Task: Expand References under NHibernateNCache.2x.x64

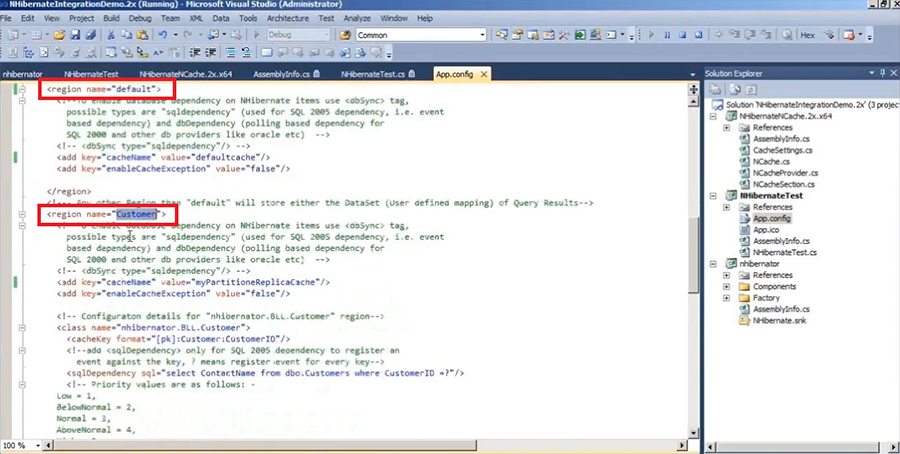Action: [727, 127]
